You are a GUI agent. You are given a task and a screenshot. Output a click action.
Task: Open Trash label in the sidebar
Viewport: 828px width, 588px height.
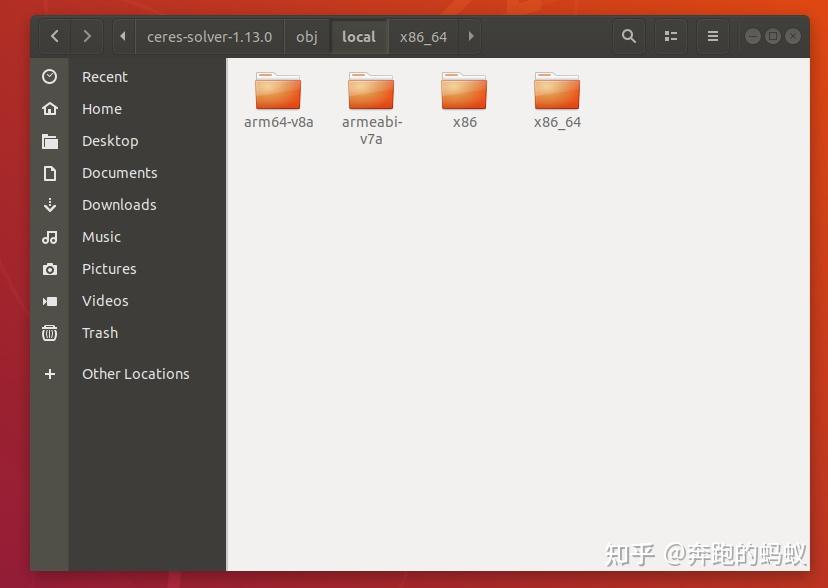tap(100, 333)
